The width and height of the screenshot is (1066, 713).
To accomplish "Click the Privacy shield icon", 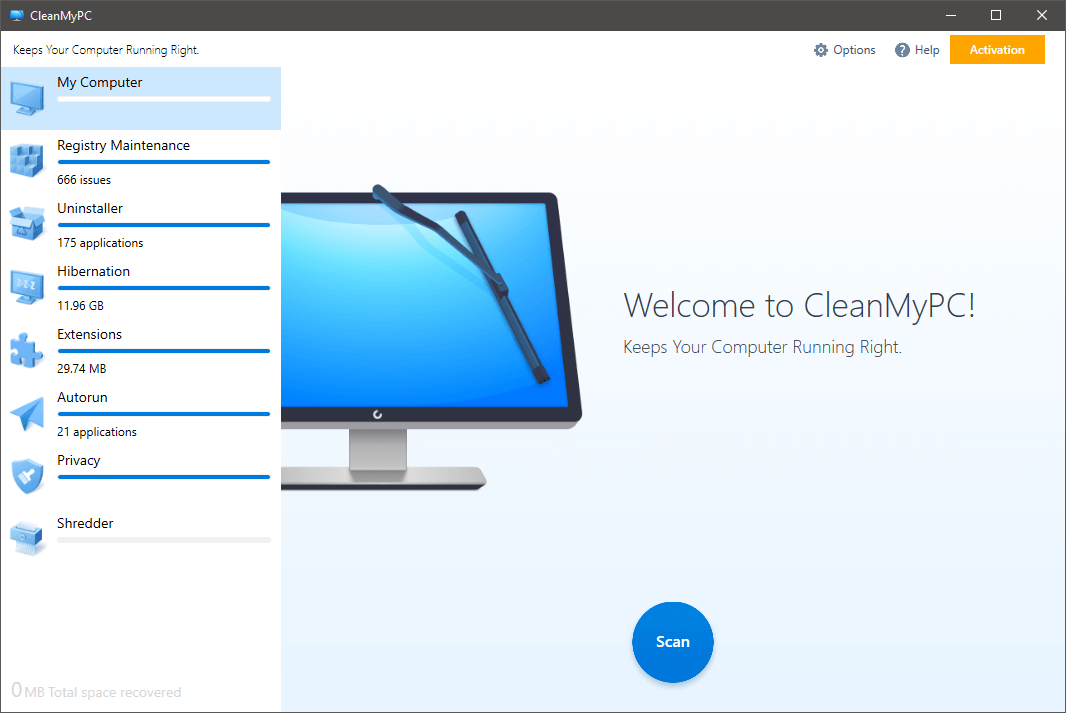I will pos(27,476).
